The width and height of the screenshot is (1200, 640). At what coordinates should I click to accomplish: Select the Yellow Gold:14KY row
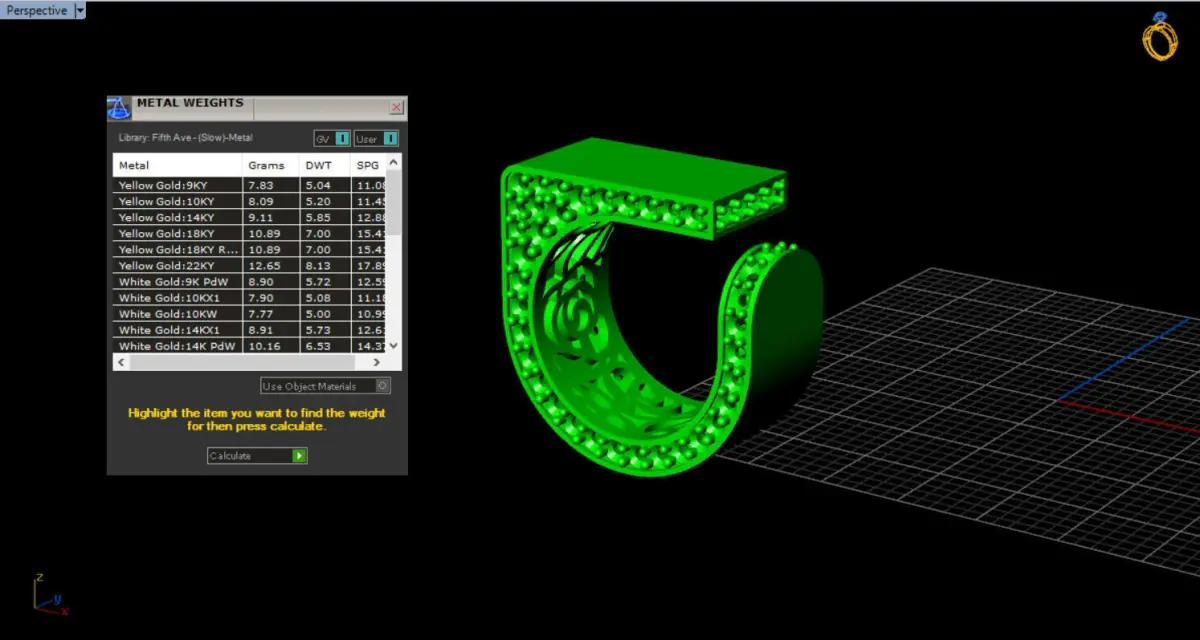250,217
